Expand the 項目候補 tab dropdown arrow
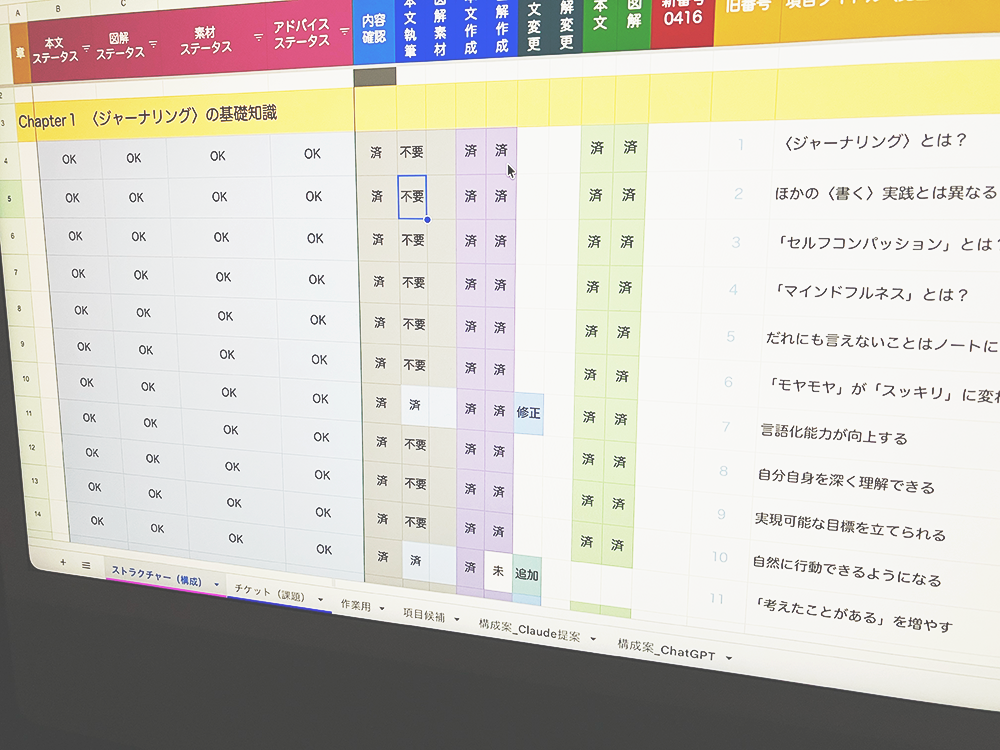Image resolution: width=1000 pixels, height=750 pixels. coord(457,620)
